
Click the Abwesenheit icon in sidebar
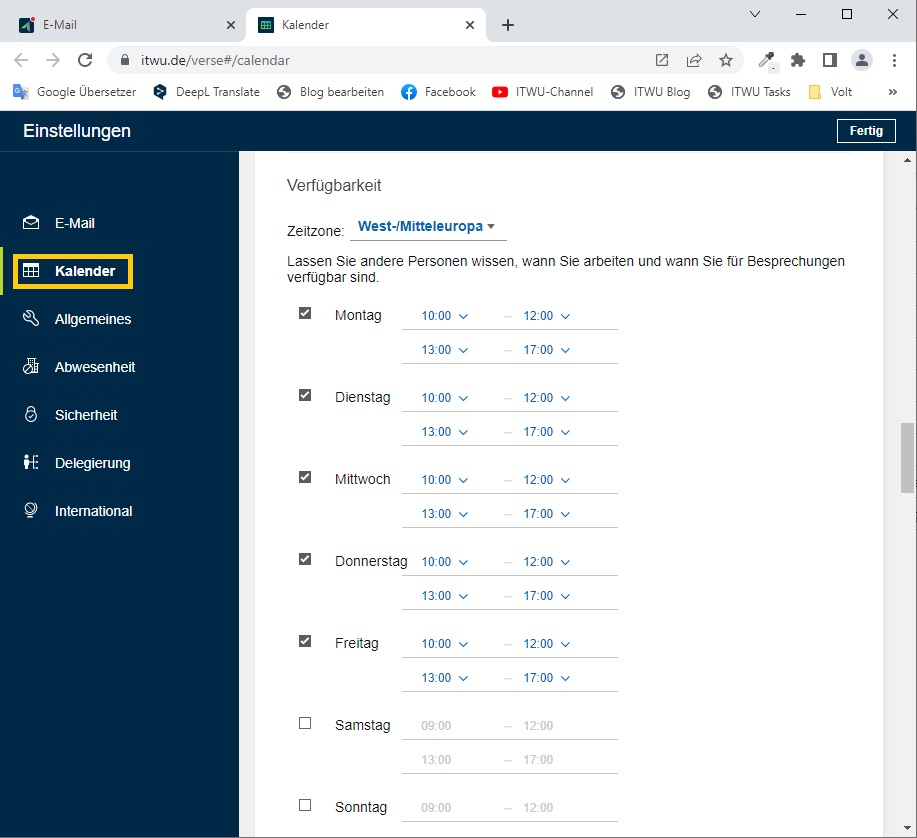[x=31, y=367]
